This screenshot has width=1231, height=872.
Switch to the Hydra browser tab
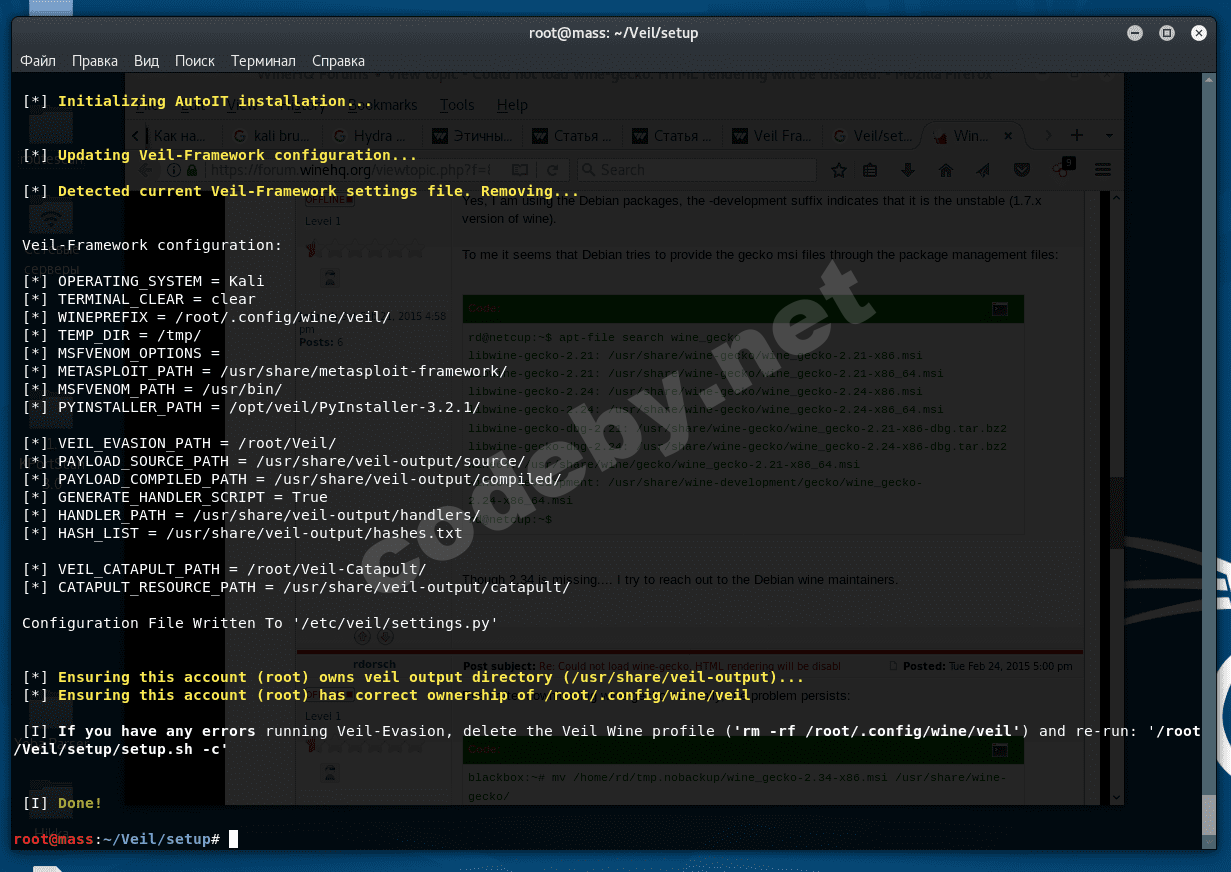click(x=370, y=135)
